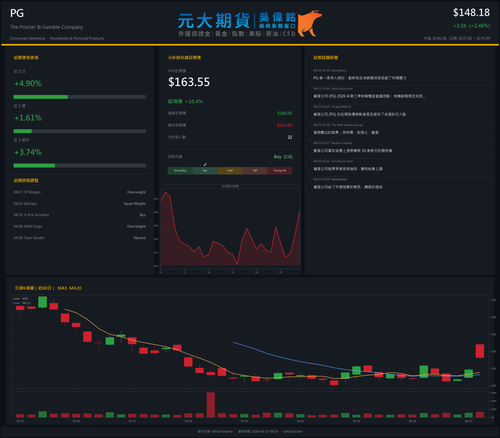Click The Procter & Gamble Company name
Image resolution: width=500 pixels, height=438 pixels.
(x=47, y=27)
